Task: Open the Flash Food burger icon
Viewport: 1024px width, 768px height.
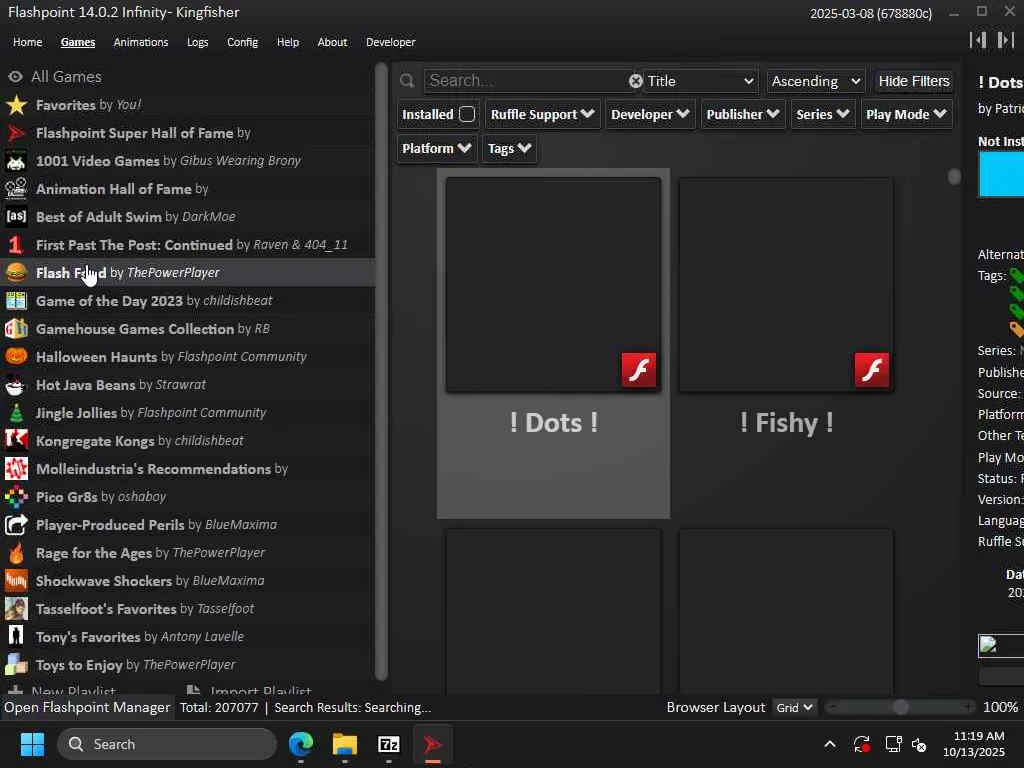Action: pyautogui.click(x=16, y=273)
